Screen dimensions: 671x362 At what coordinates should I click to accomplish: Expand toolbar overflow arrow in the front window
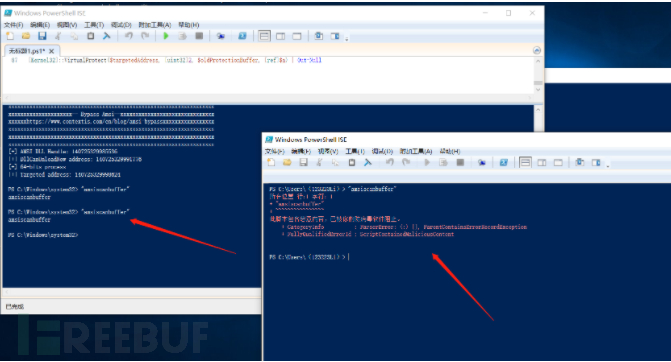(x=608, y=164)
